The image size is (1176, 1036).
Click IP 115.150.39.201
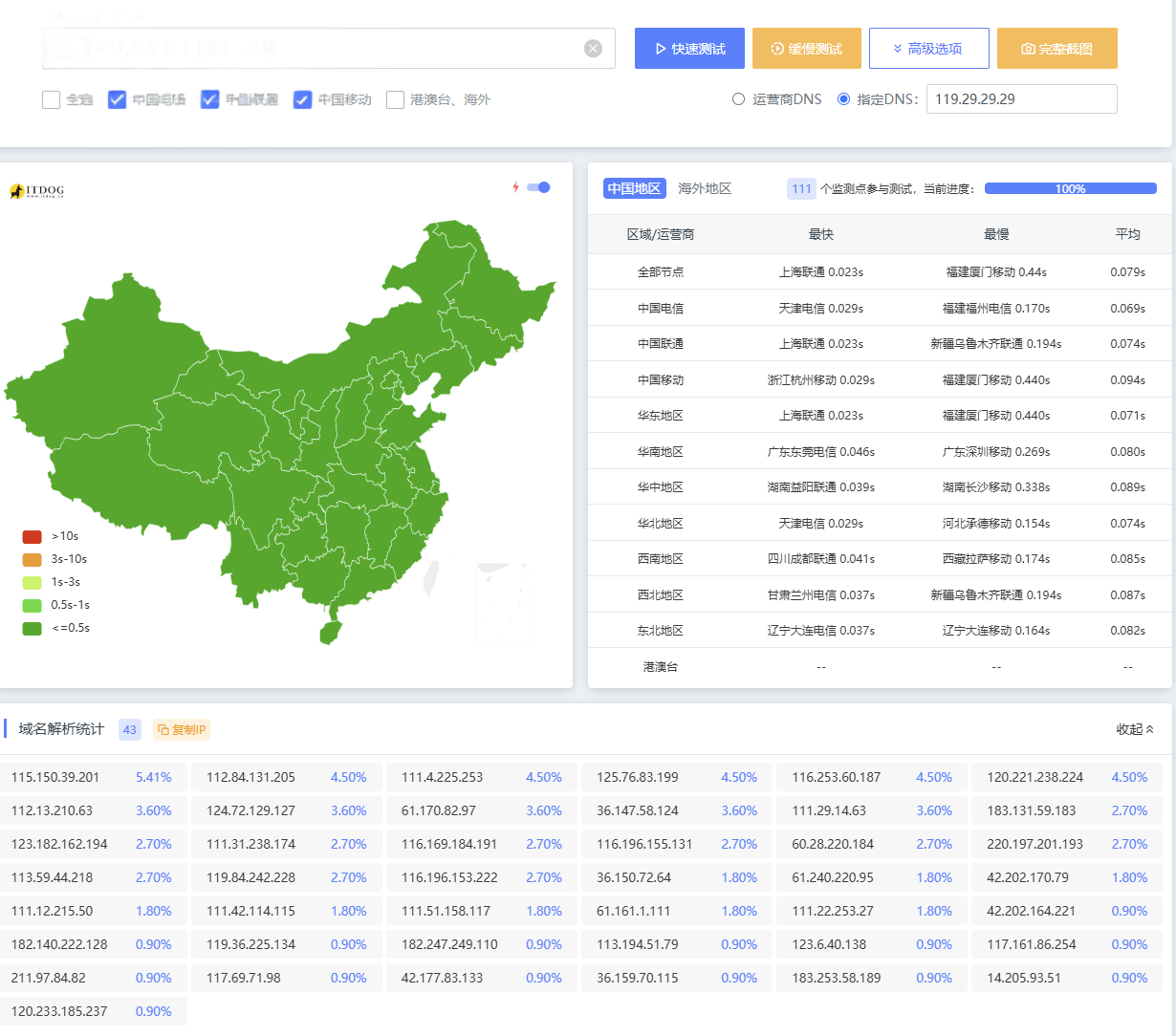pos(55,778)
